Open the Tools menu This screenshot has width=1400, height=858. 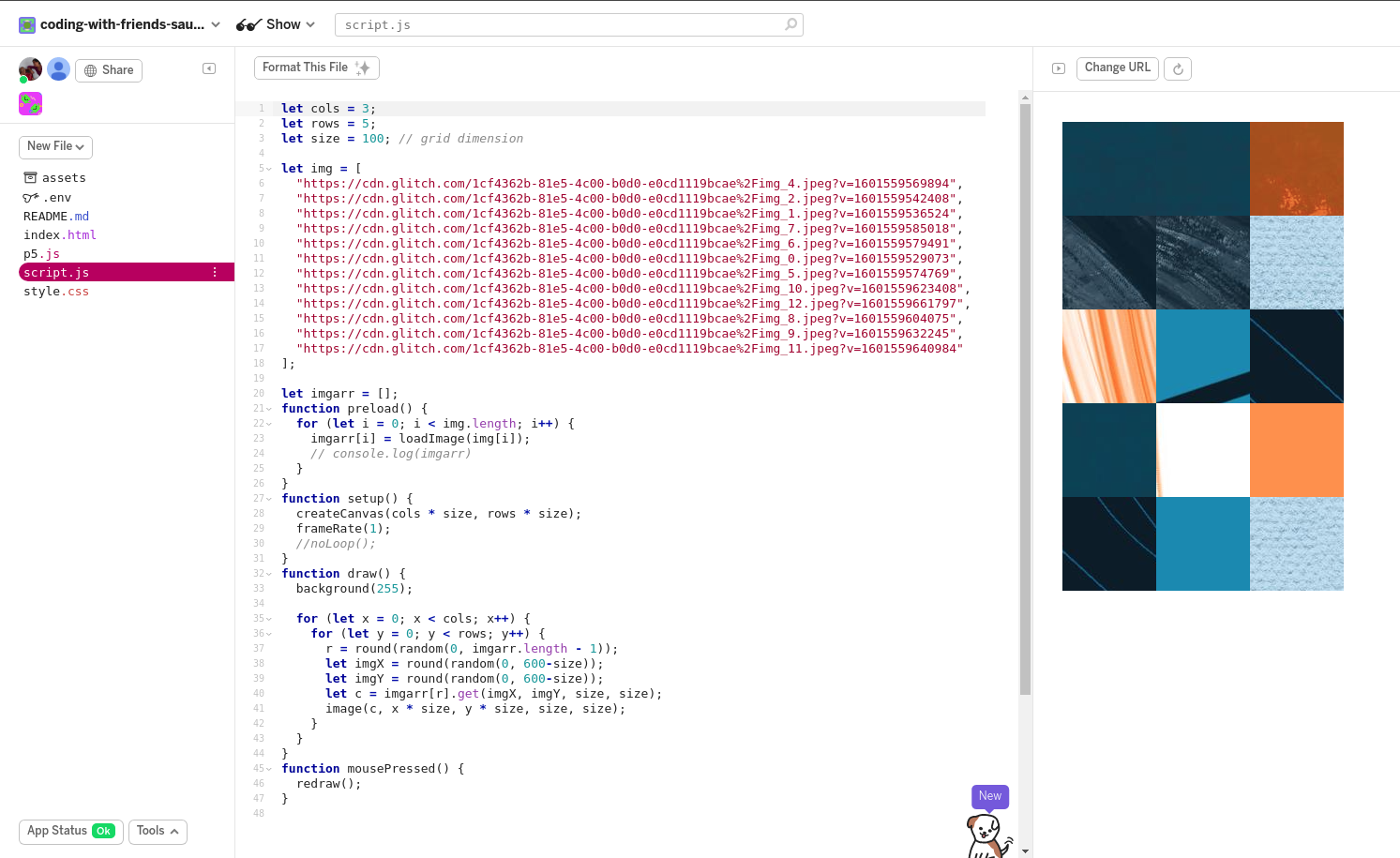click(x=158, y=831)
